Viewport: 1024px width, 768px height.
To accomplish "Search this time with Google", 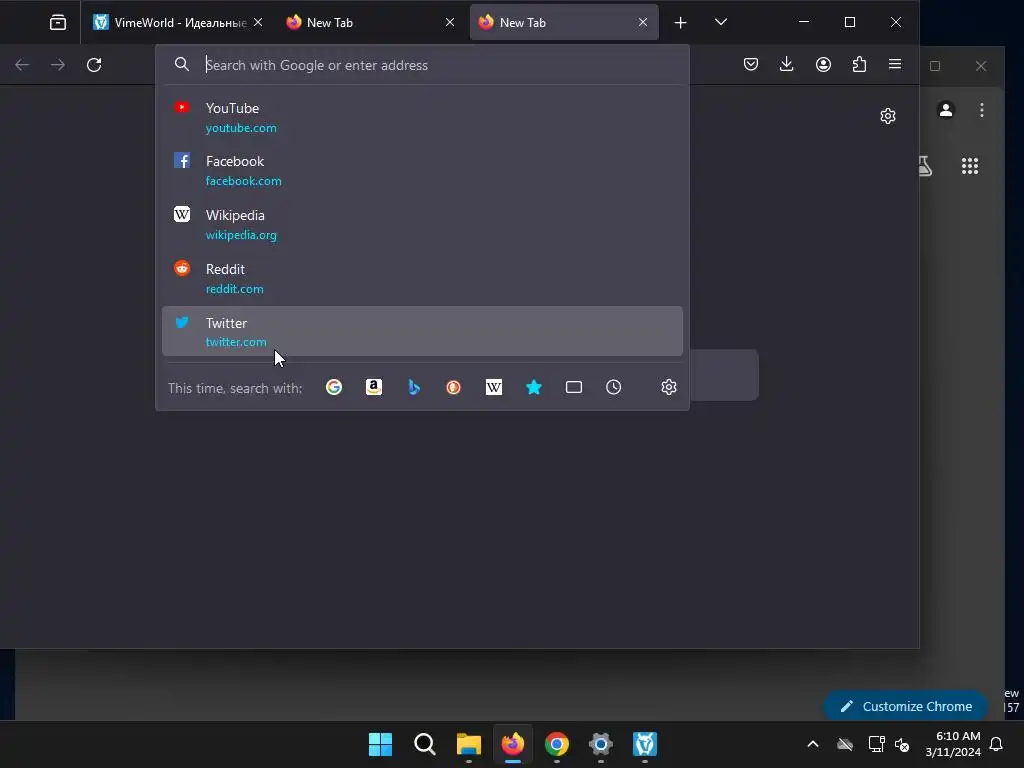I will (x=334, y=387).
